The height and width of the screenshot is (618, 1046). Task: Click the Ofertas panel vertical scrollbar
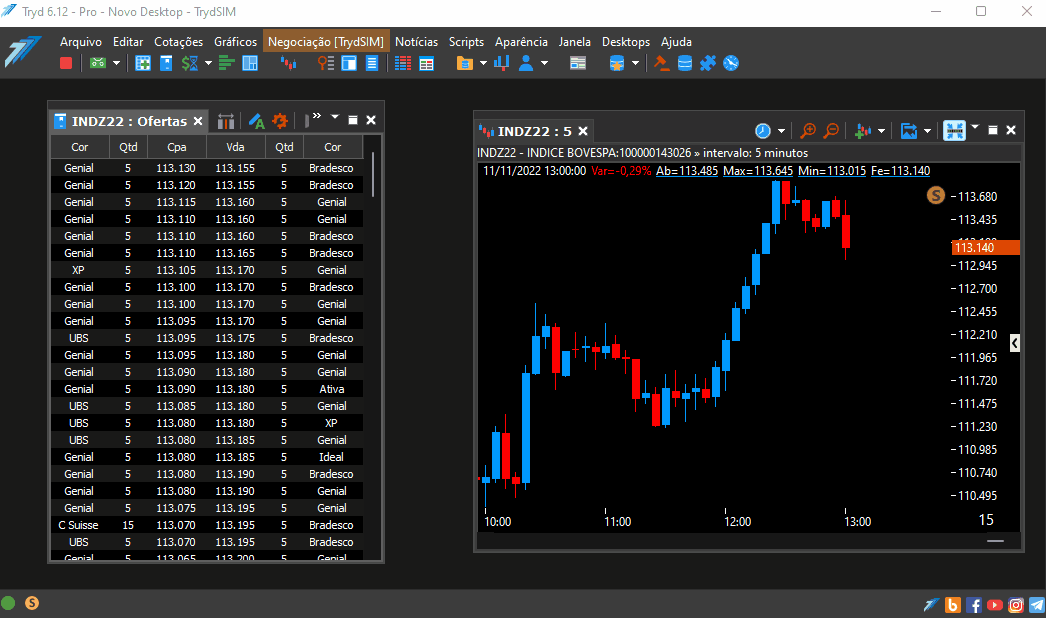pos(373,175)
